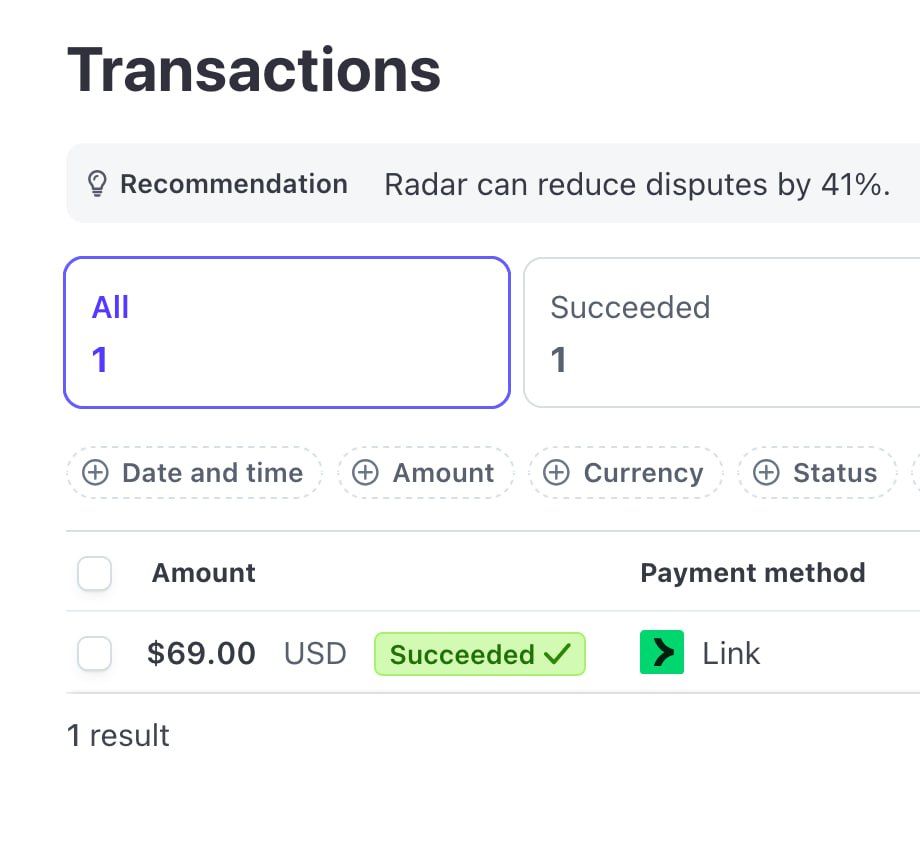Open the Radar disputes recommendation text
Viewport: 920px width, 868px height.
tap(636, 185)
